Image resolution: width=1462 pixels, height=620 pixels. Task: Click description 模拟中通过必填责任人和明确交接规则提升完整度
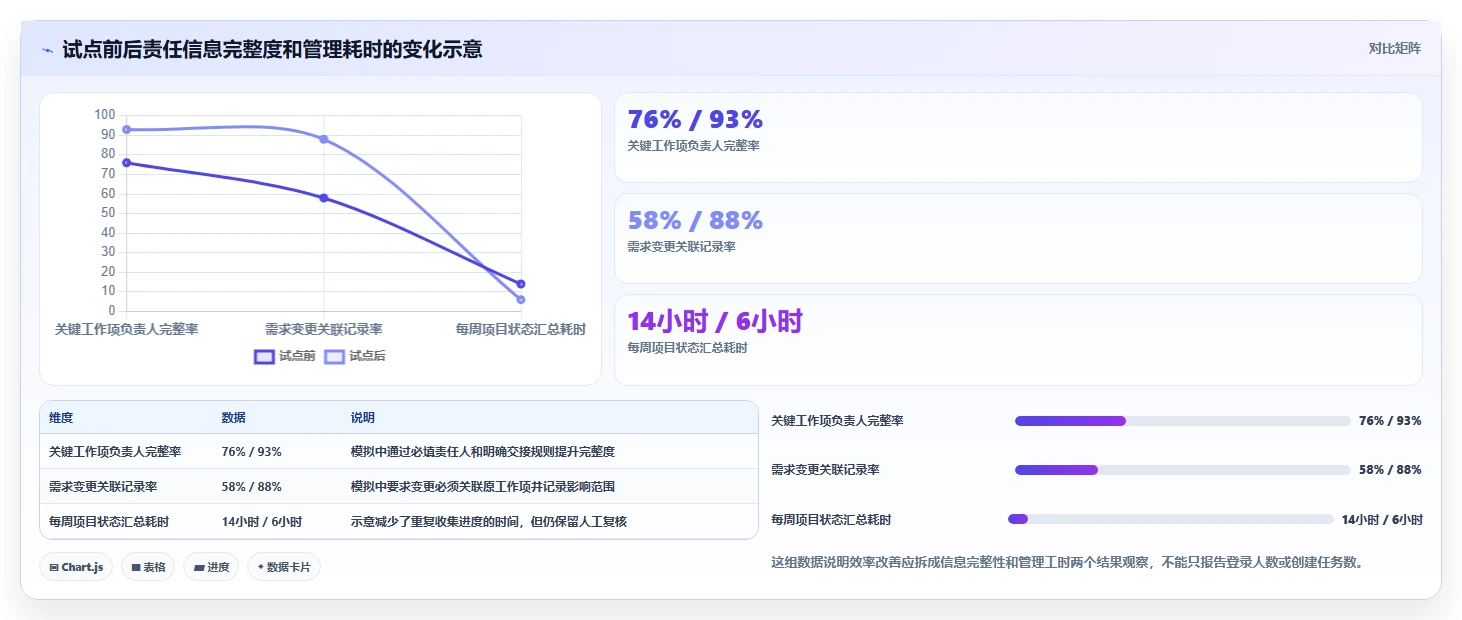coord(482,452)
